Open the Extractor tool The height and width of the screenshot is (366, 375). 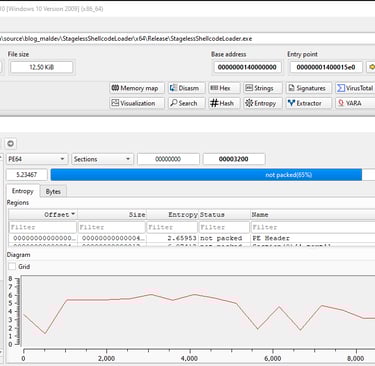pyautogui.click(x=309, y=103)
